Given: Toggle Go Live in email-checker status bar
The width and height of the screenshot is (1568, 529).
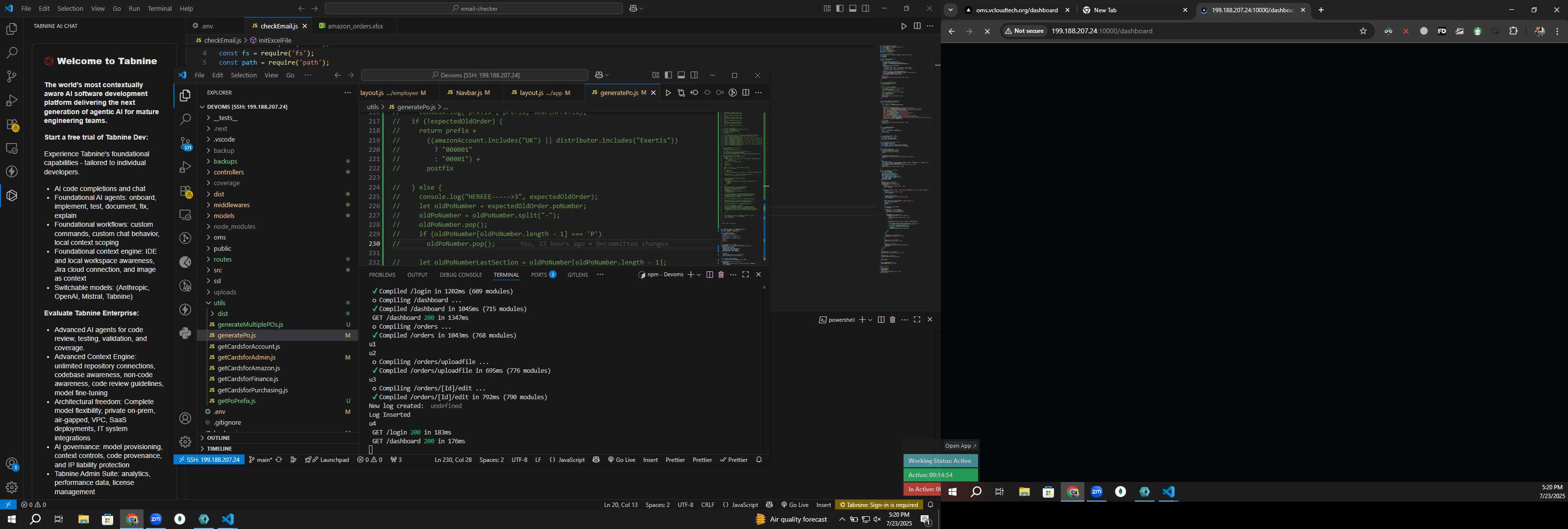Looking at the screenshot, I should pos(795,505).
